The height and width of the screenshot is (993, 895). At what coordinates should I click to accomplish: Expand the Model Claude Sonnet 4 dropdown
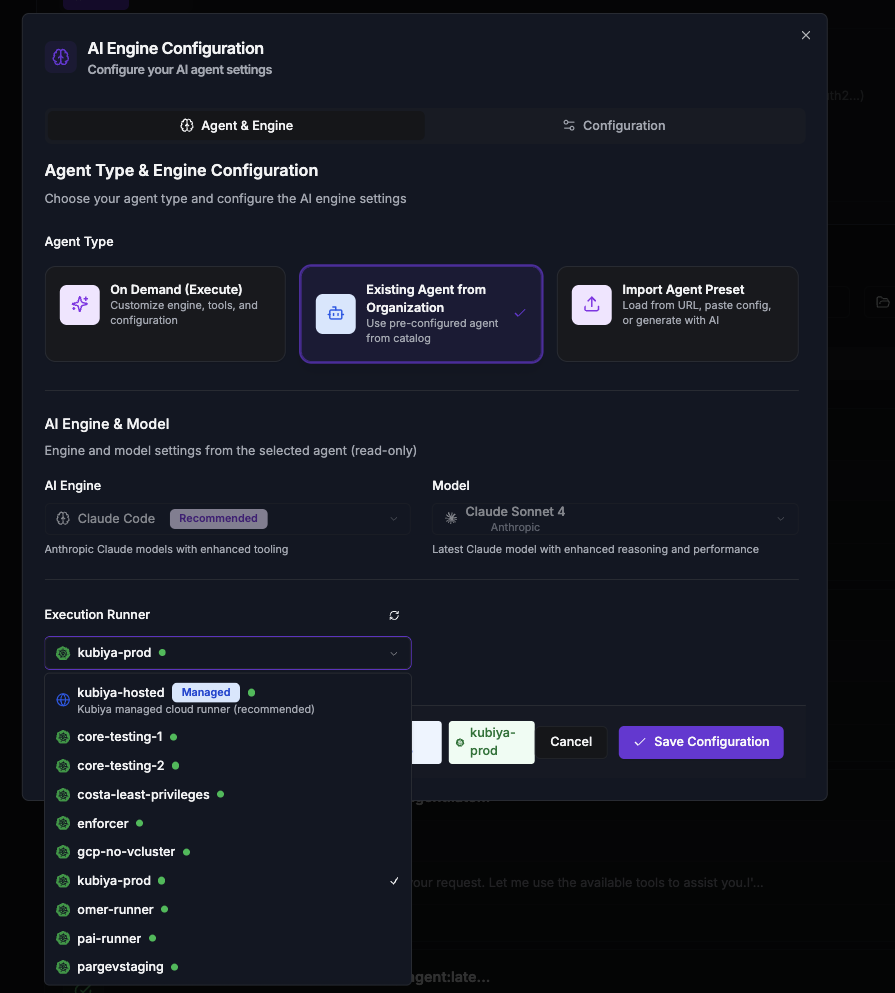click(615, 519)
